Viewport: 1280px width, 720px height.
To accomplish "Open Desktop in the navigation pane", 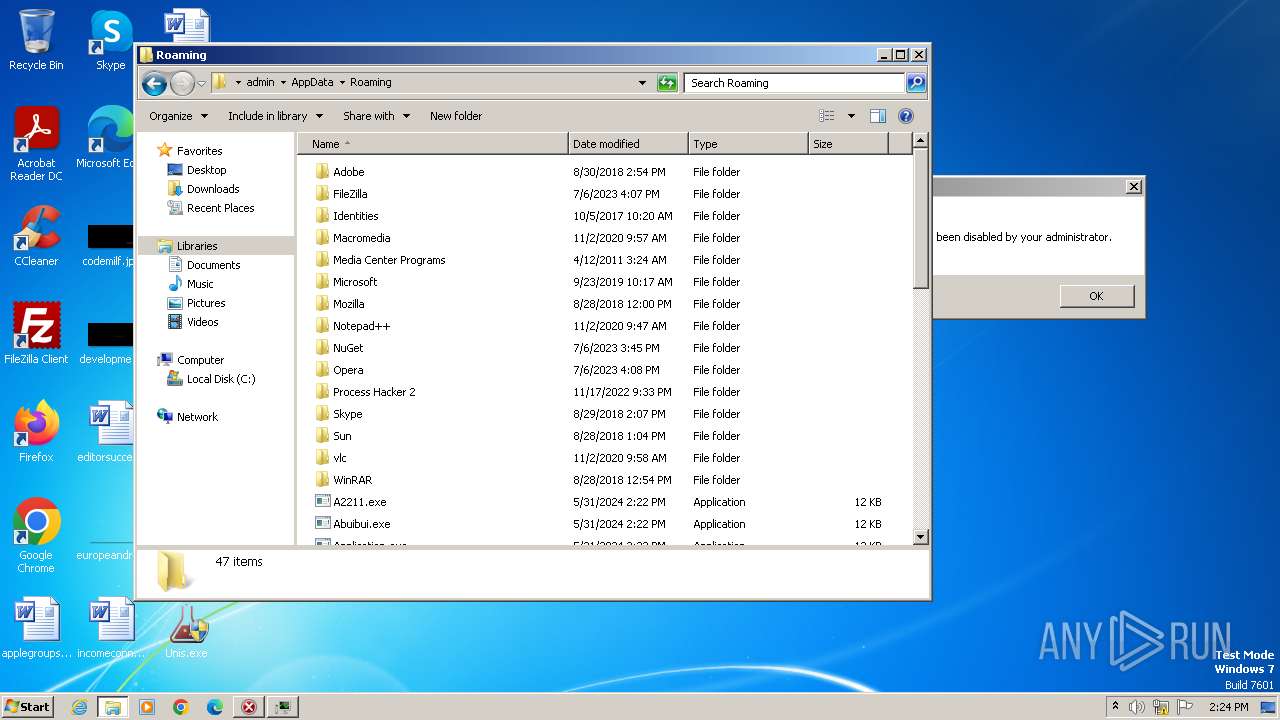I will click(x=206, y=170).
